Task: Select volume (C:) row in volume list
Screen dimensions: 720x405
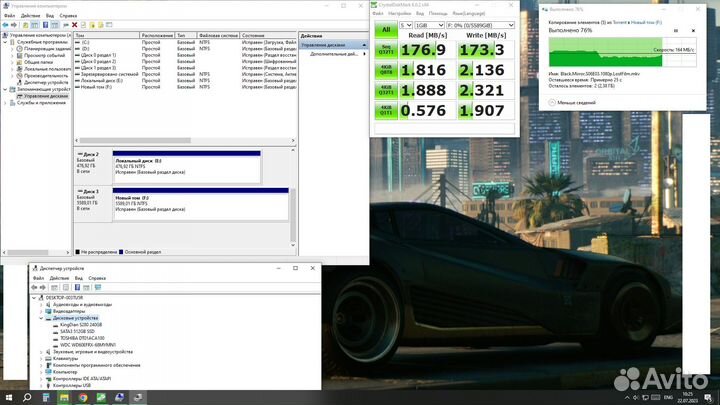Action: point(186,42)
